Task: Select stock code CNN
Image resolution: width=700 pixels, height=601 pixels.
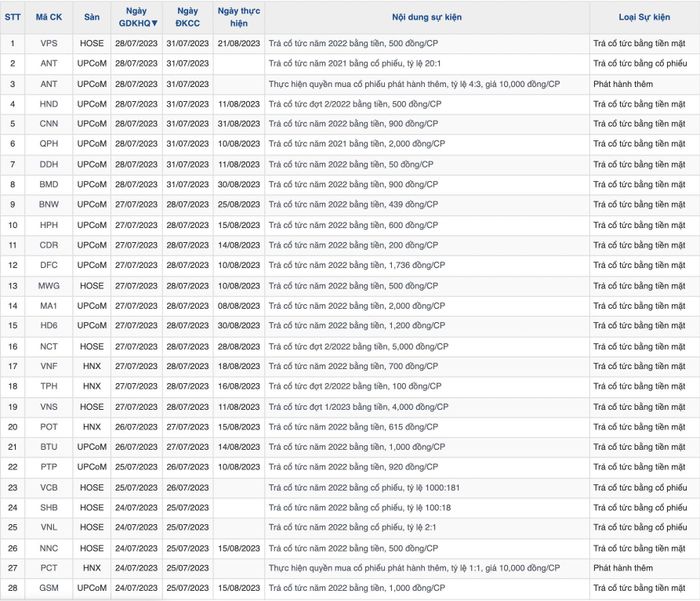Action: point(49,124)
